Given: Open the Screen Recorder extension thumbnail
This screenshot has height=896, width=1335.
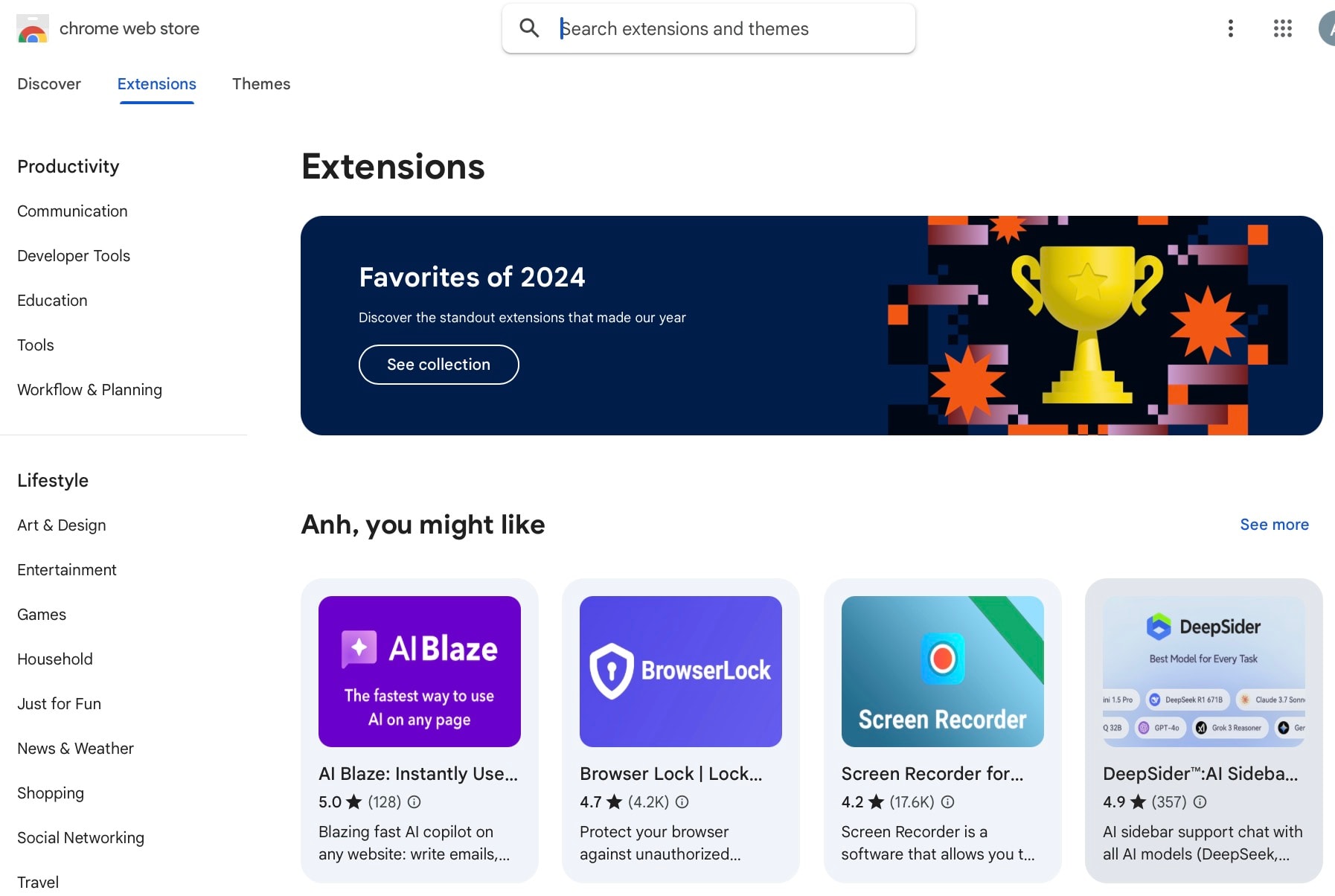Looking at the screenshot, I should 943,671.
